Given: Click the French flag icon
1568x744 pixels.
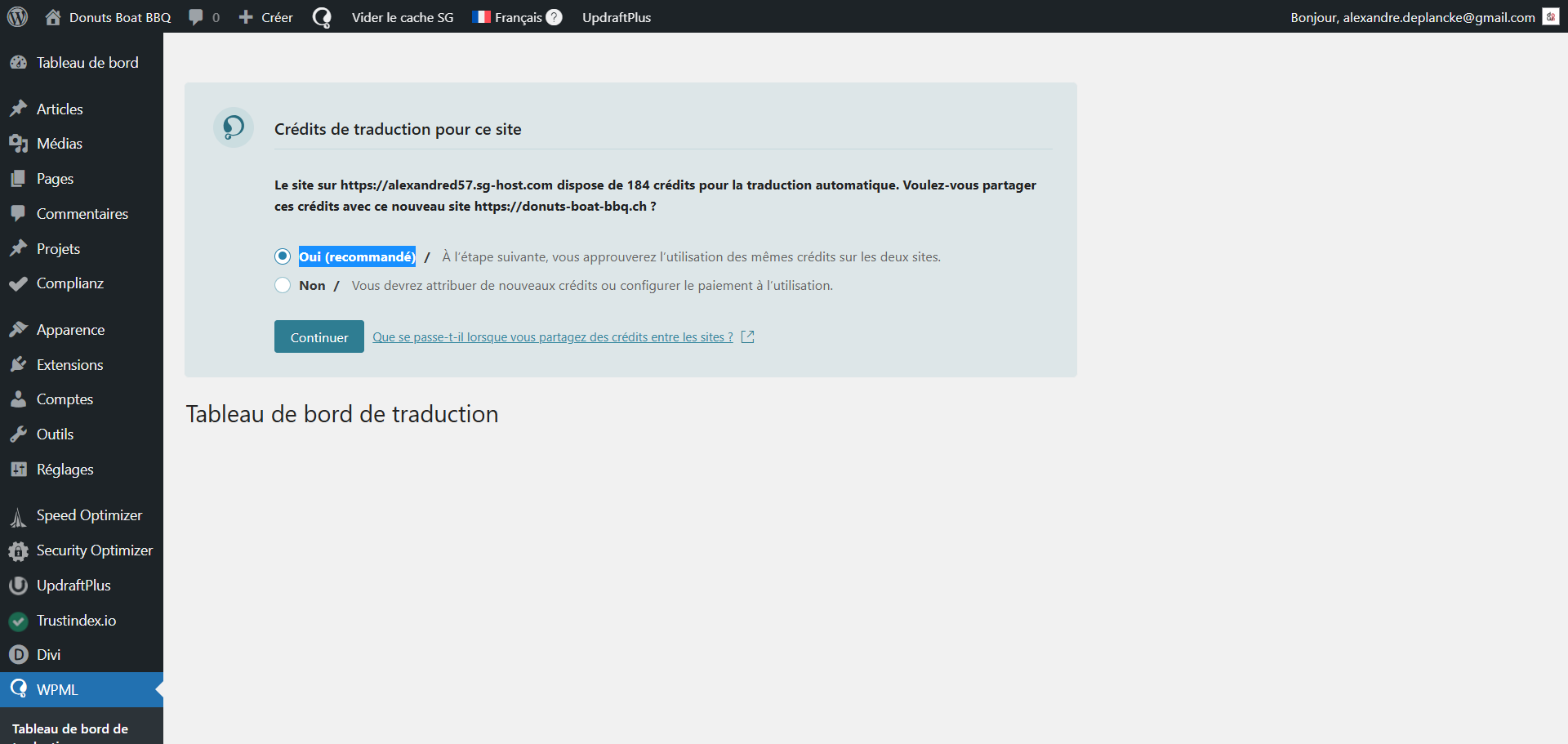Looking at the screenshot, I should 481,17.
